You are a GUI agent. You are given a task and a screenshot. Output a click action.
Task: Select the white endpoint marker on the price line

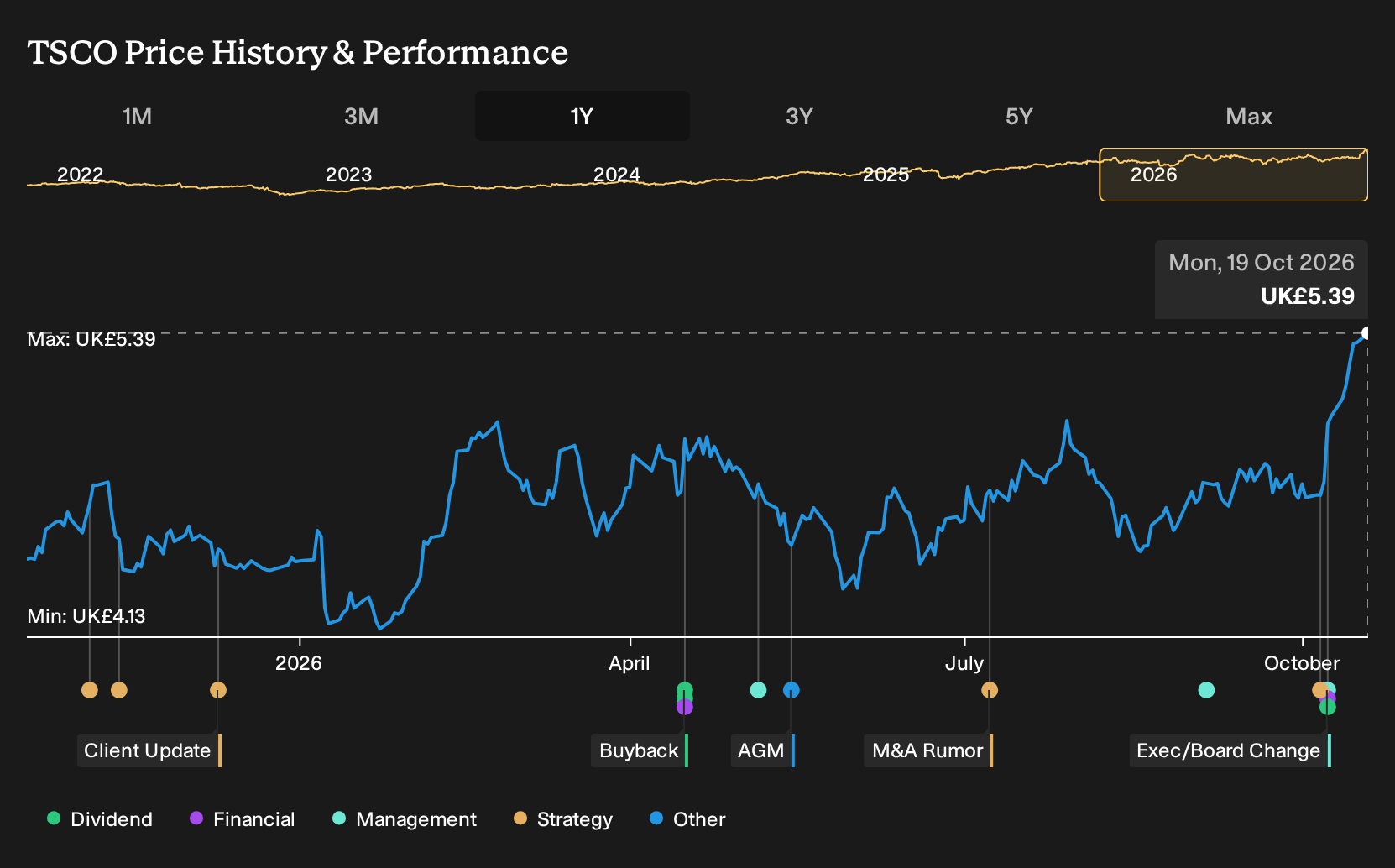coord(1366,333)
